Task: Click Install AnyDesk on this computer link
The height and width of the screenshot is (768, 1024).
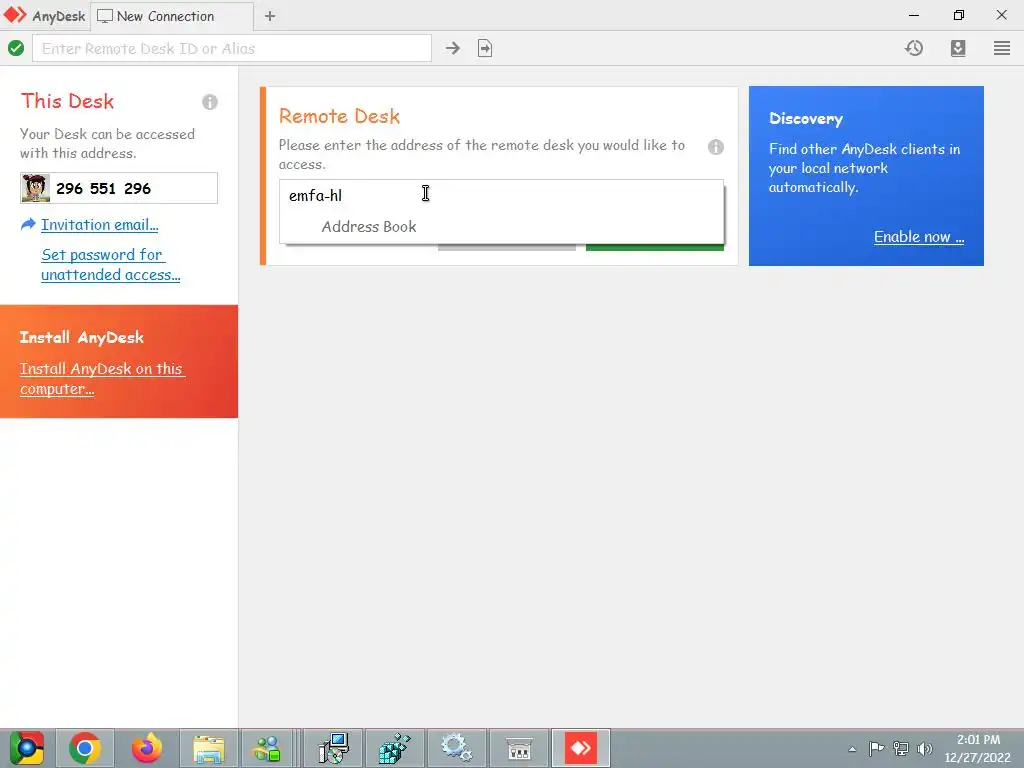Action: (x=102, y=379)
